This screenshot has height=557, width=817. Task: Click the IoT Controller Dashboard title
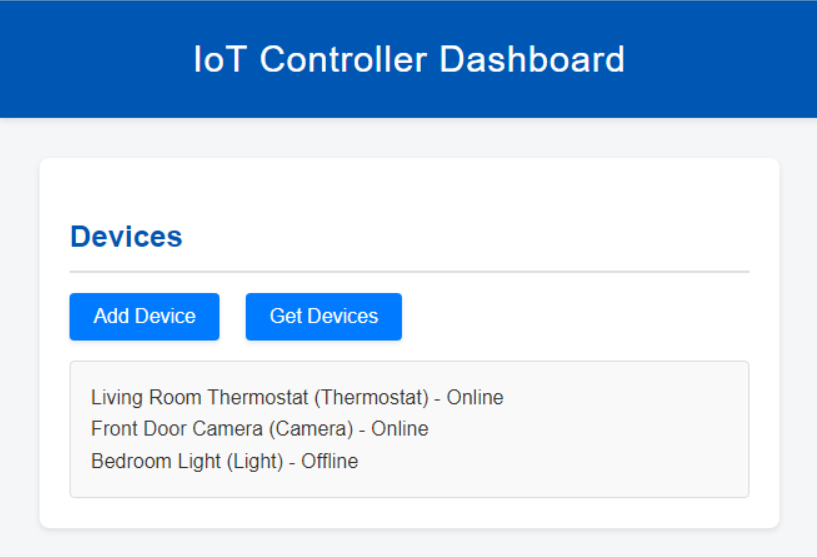tap(408, 59)
